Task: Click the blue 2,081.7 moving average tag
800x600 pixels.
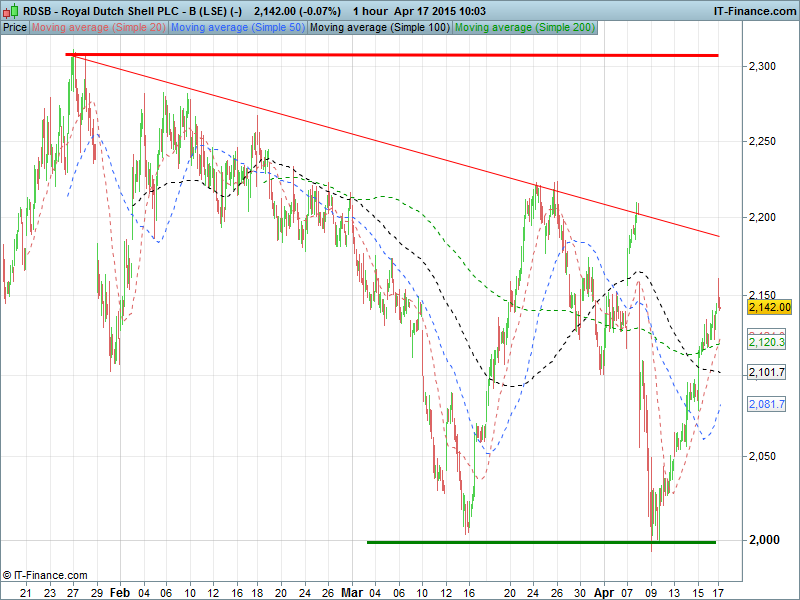Action: coord(766,404)
